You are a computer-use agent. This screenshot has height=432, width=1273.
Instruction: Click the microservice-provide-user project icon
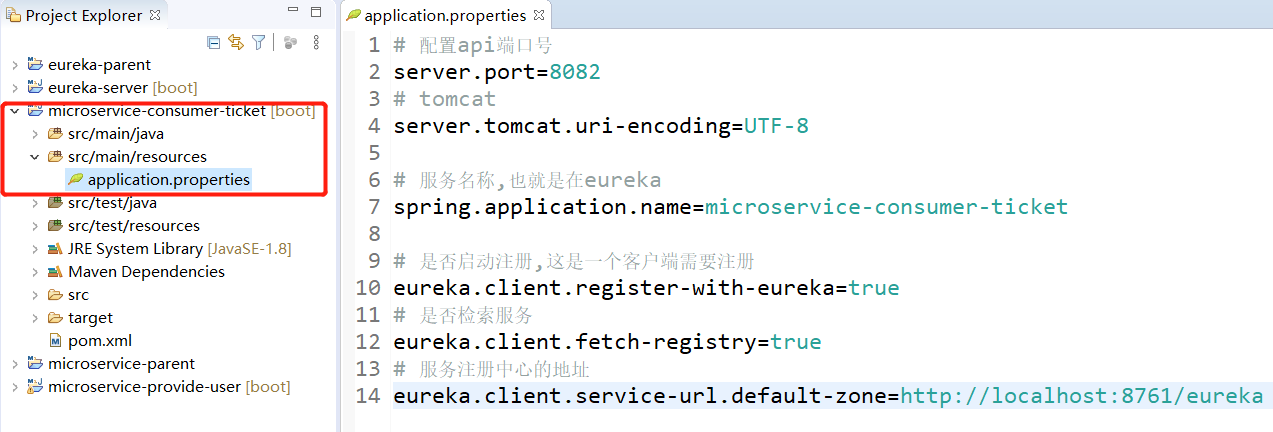coord(35,387)
